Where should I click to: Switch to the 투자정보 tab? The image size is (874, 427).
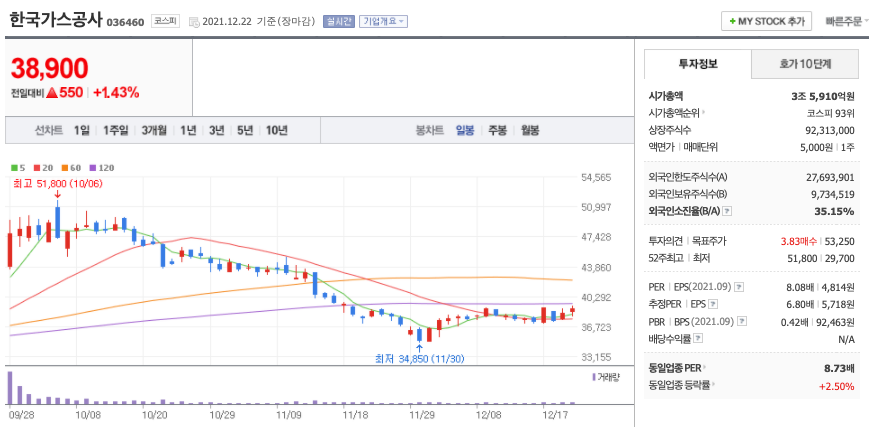pyautogui.click(x=698, y=64)
